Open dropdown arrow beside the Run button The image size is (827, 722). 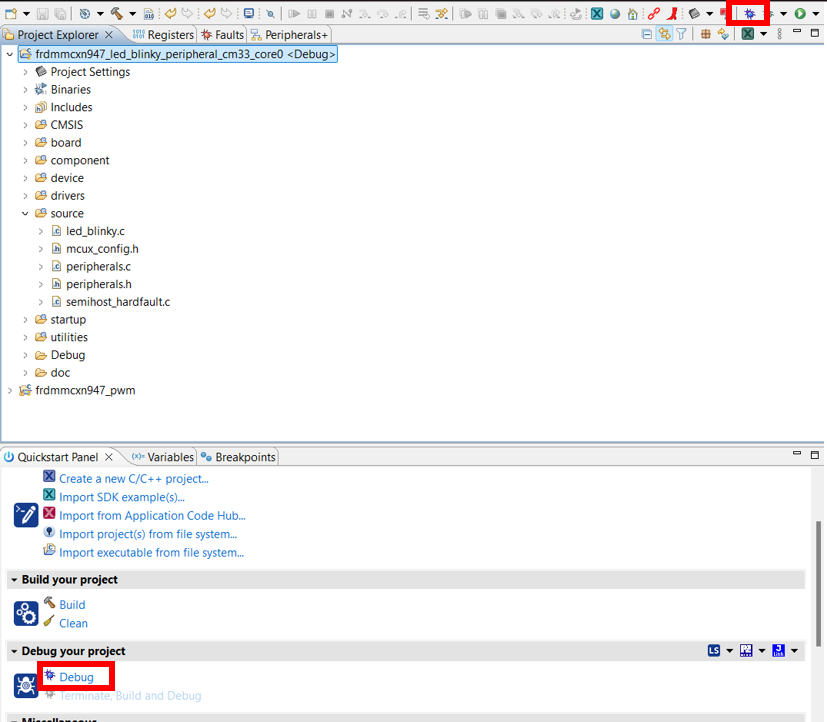click(814, 14)
